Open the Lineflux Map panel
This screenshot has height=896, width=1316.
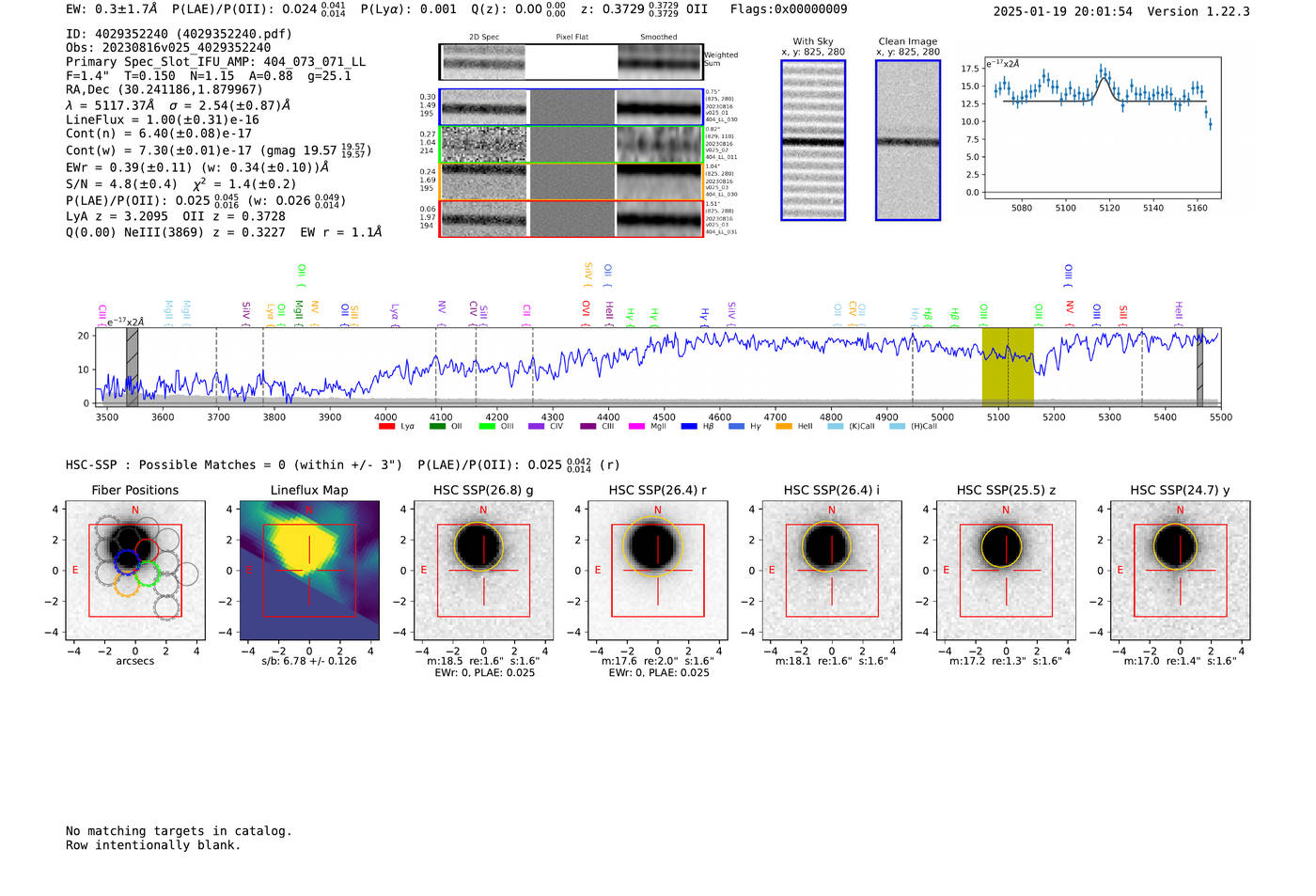point(309,571)
